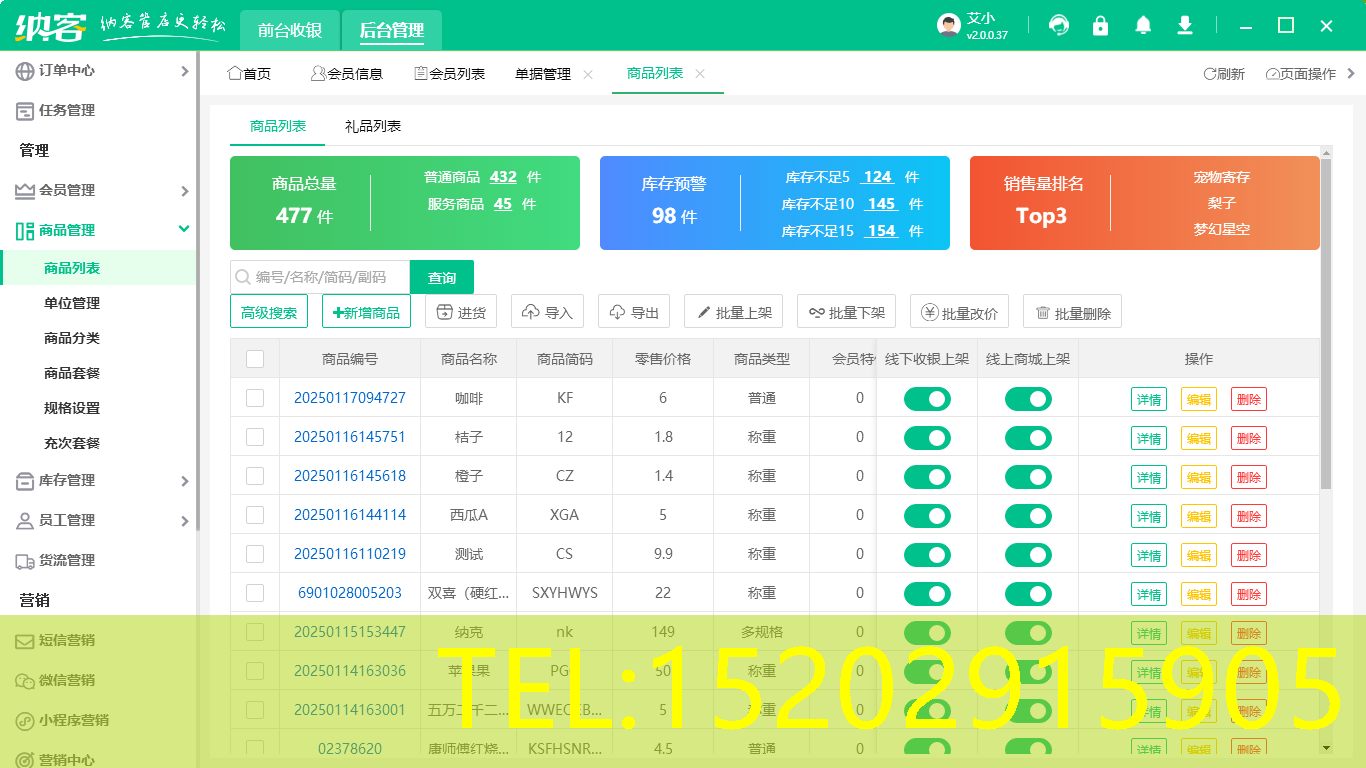Collapse 商品管理 chevron
This screenshot has height=768, width=1366.
184,229
